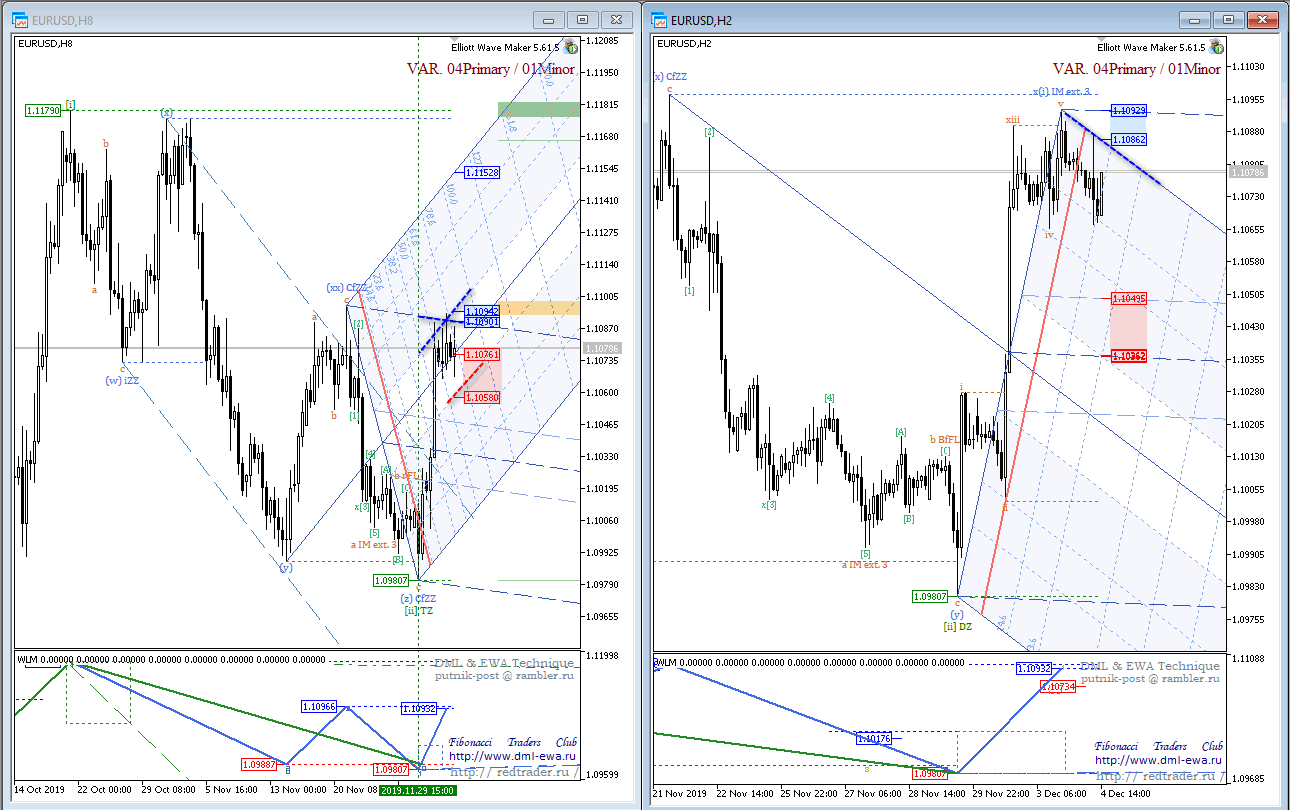This screenshot has width=1290, height=810.
Task: Click the Elliott Wave Maker icon on H8 chart
Action: 571,47
